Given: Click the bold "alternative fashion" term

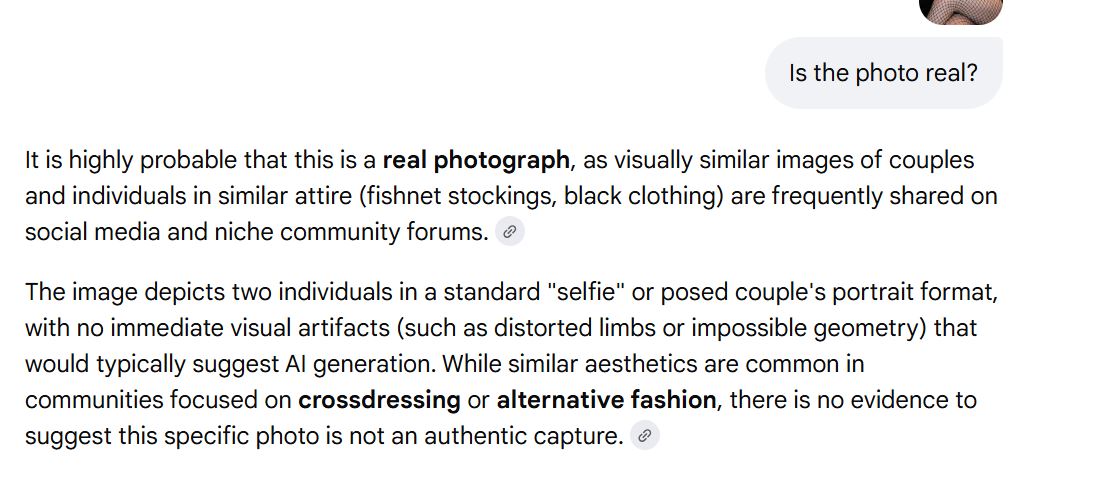Looking at the screenshot, I should pos(606,400).
